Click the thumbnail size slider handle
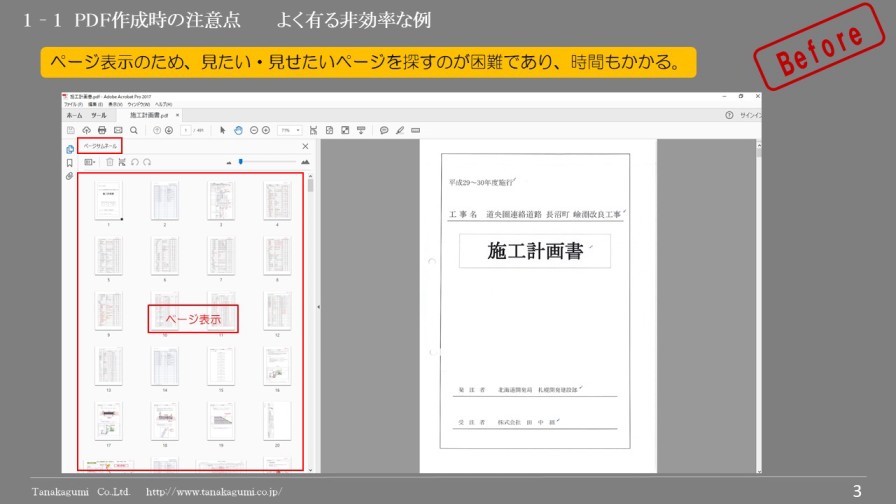The image size is (896, 504). click(240, 161)
